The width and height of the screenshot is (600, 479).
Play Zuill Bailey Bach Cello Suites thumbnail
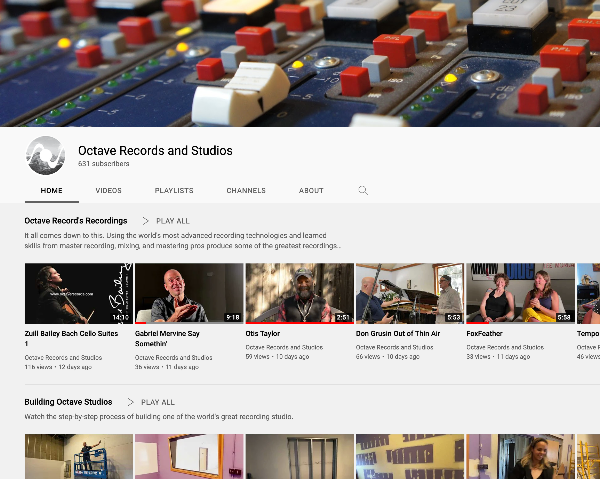[x=78, y=293]
